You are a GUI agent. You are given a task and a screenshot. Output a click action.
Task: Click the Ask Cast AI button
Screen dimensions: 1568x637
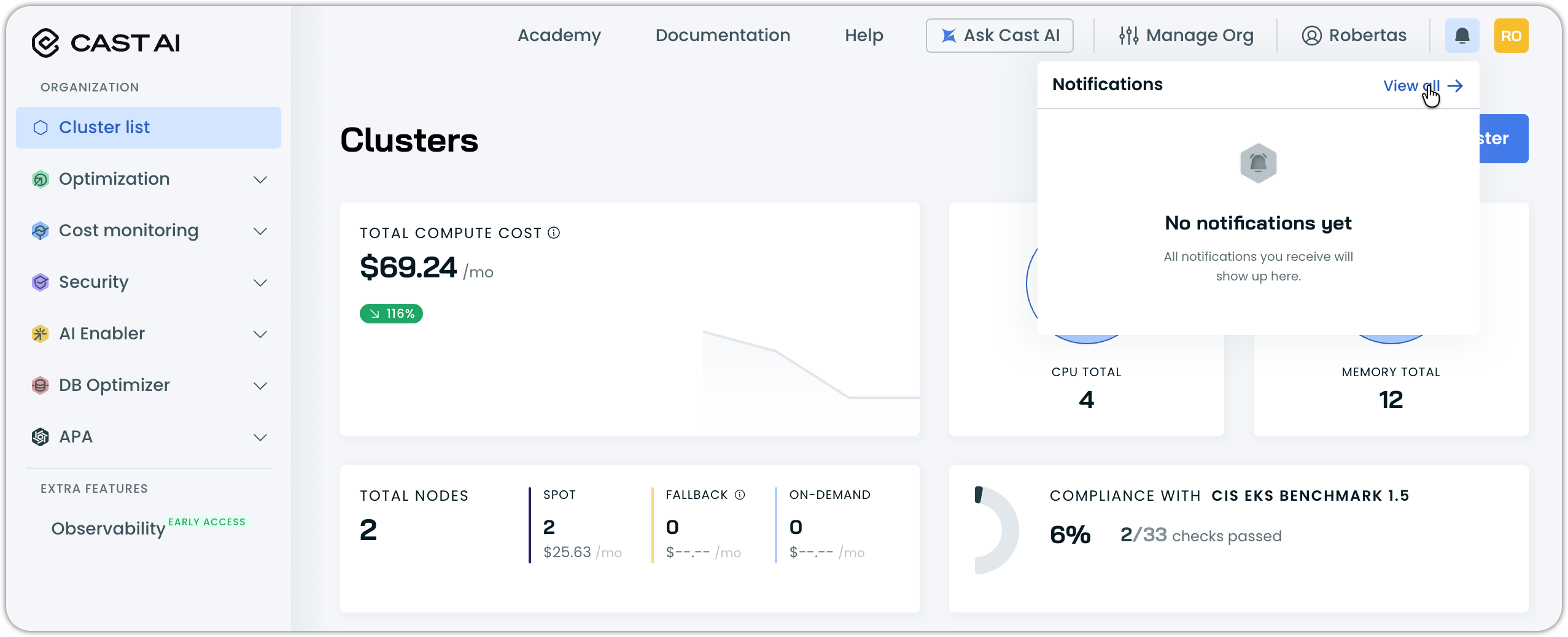[999, 36]
